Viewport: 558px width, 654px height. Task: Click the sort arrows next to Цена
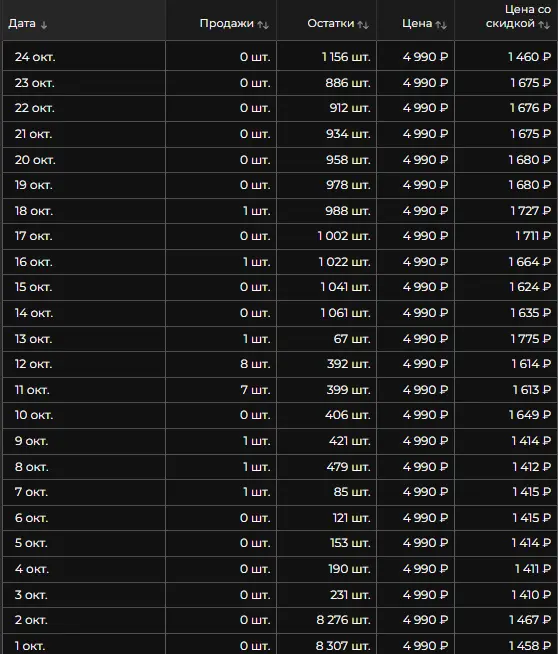(x=441, y=25)
